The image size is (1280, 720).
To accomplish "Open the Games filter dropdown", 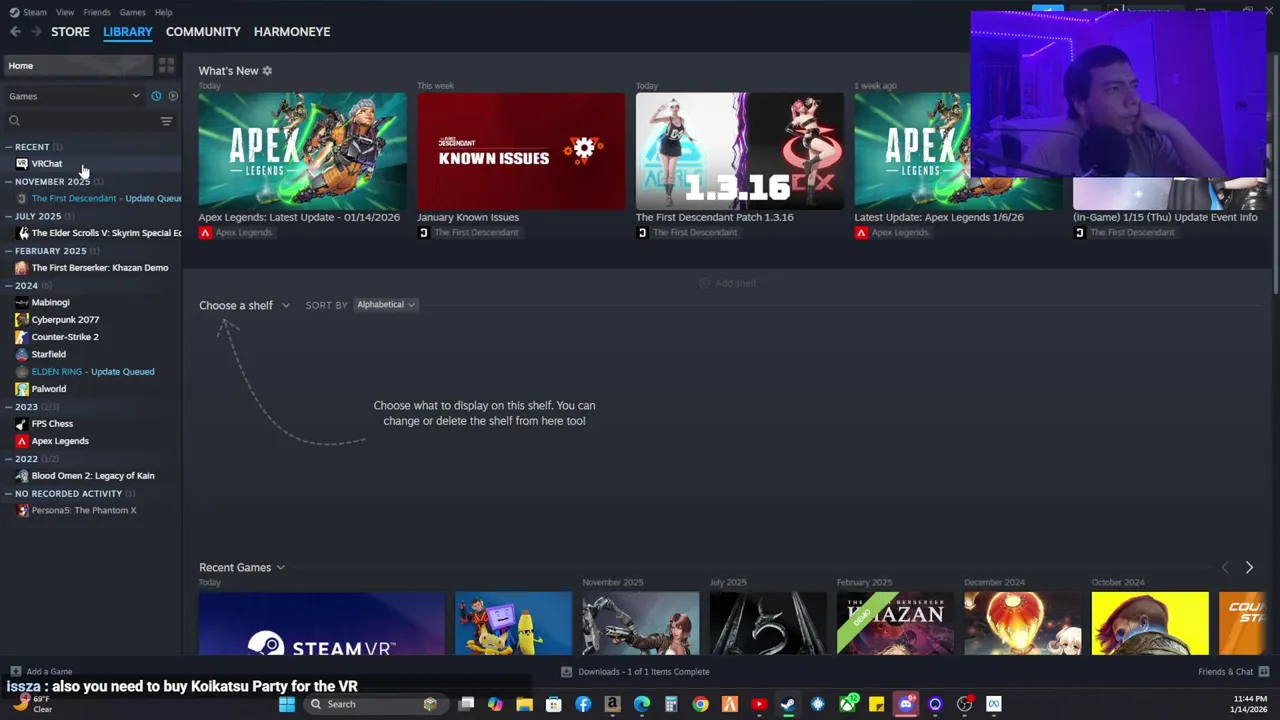I will pyautogui.click(x=74, y=96).
